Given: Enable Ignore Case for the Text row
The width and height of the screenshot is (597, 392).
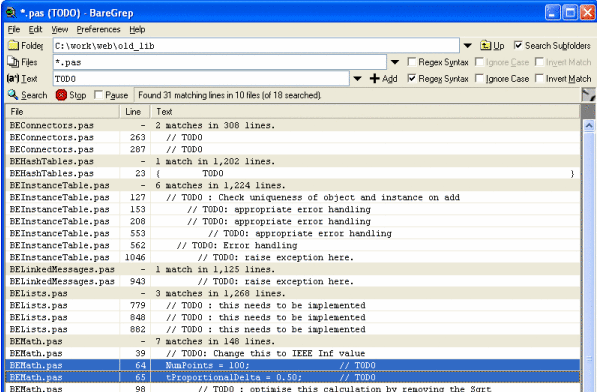Looking at the screenshot, I should pos(480,78).
